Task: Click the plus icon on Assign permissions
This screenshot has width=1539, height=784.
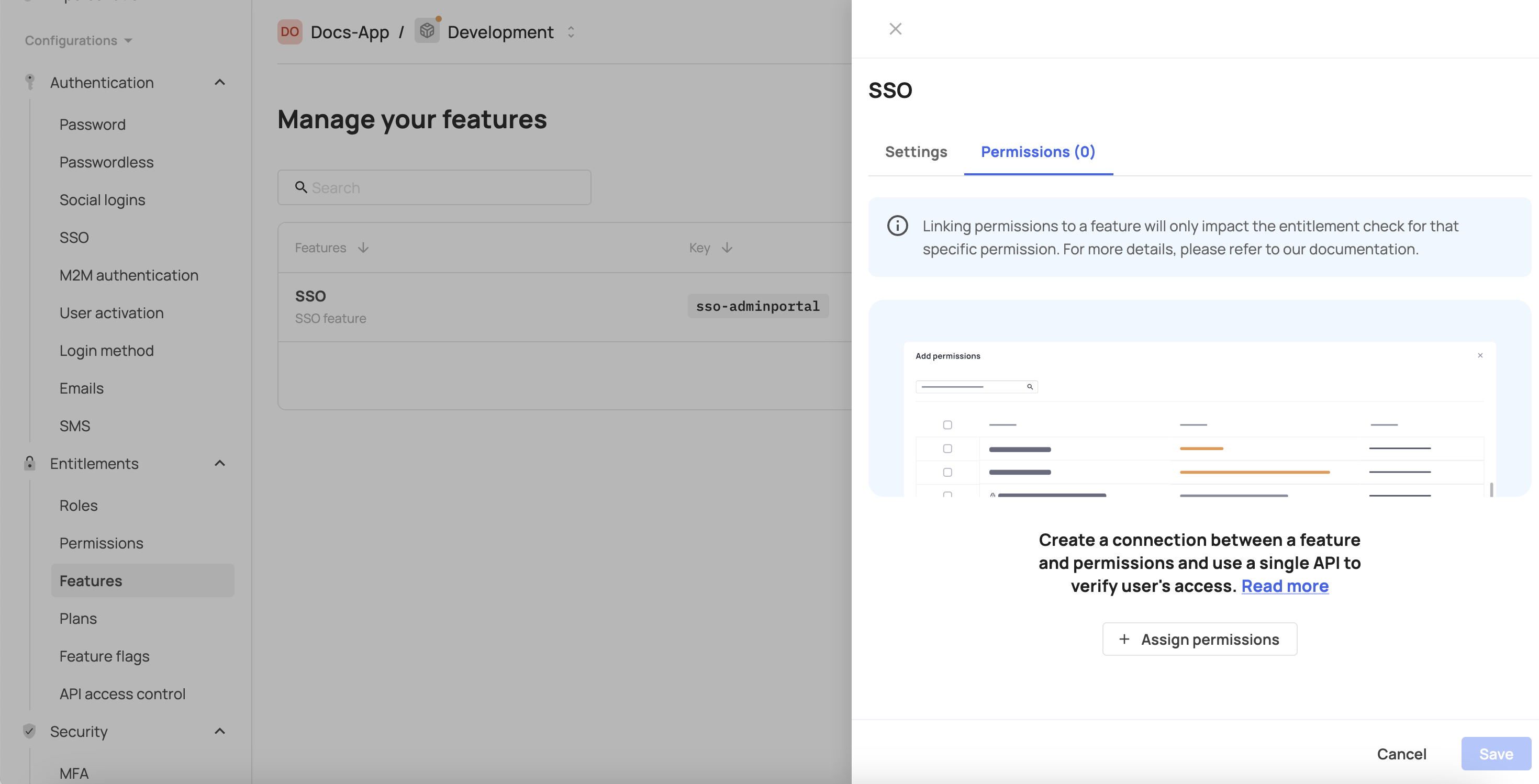Action: [1125, 639]
